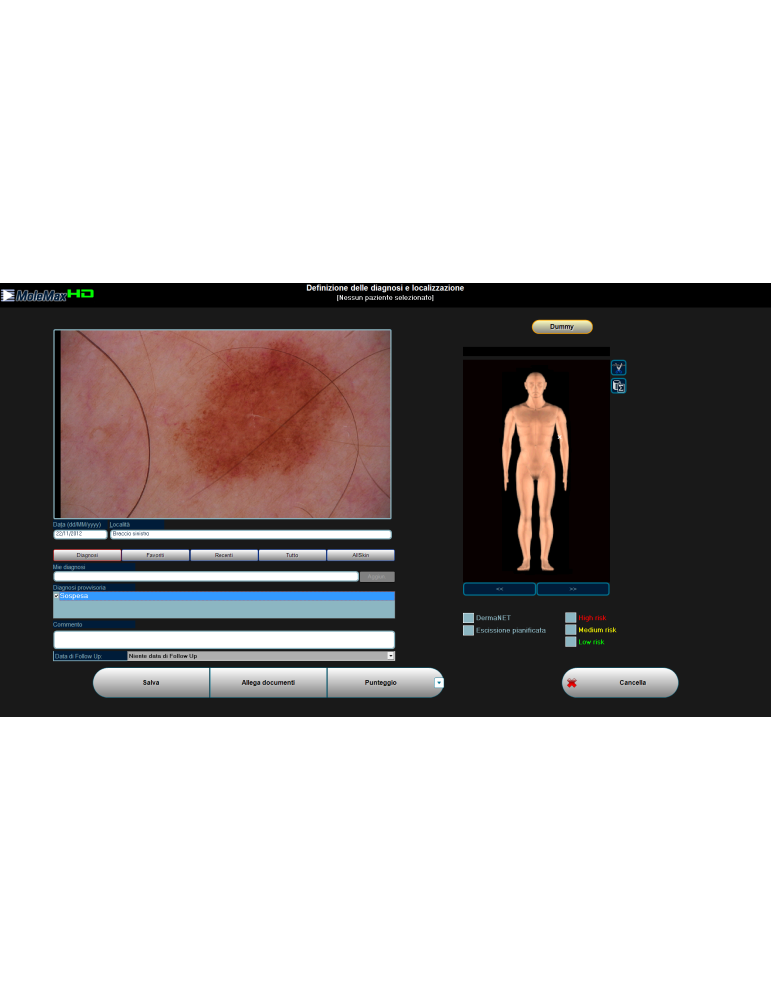Check the Low risk option
Screen dimensions: 771x1000
[x=571, y=642]
